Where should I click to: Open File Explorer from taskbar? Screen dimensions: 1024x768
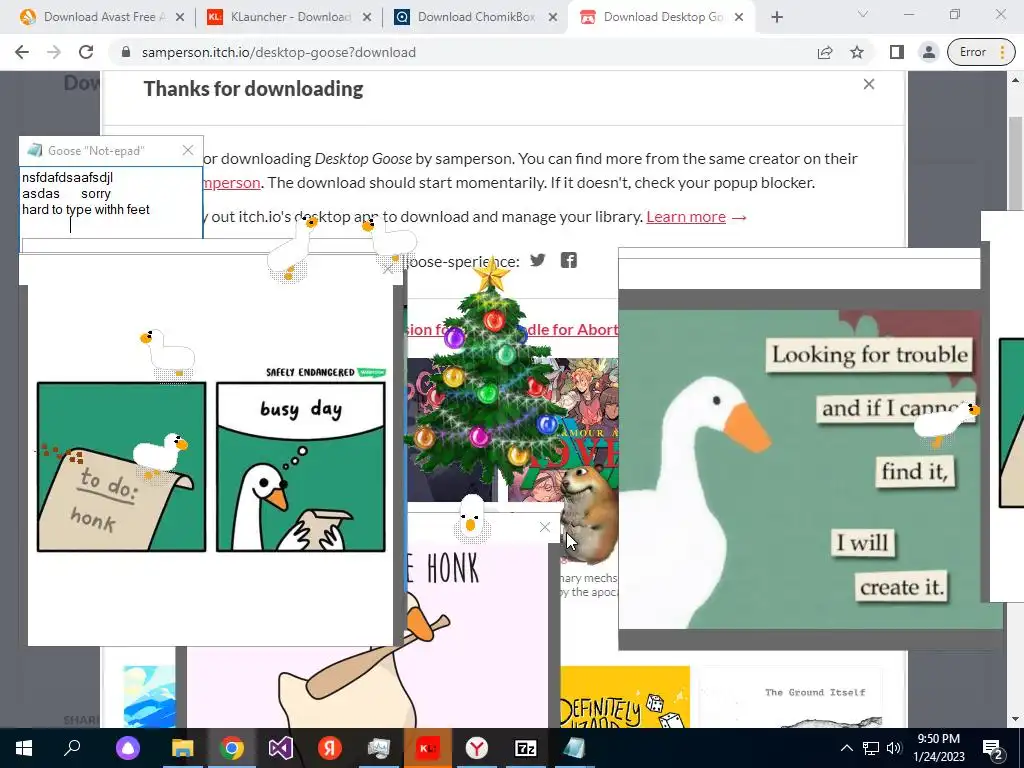183,748
